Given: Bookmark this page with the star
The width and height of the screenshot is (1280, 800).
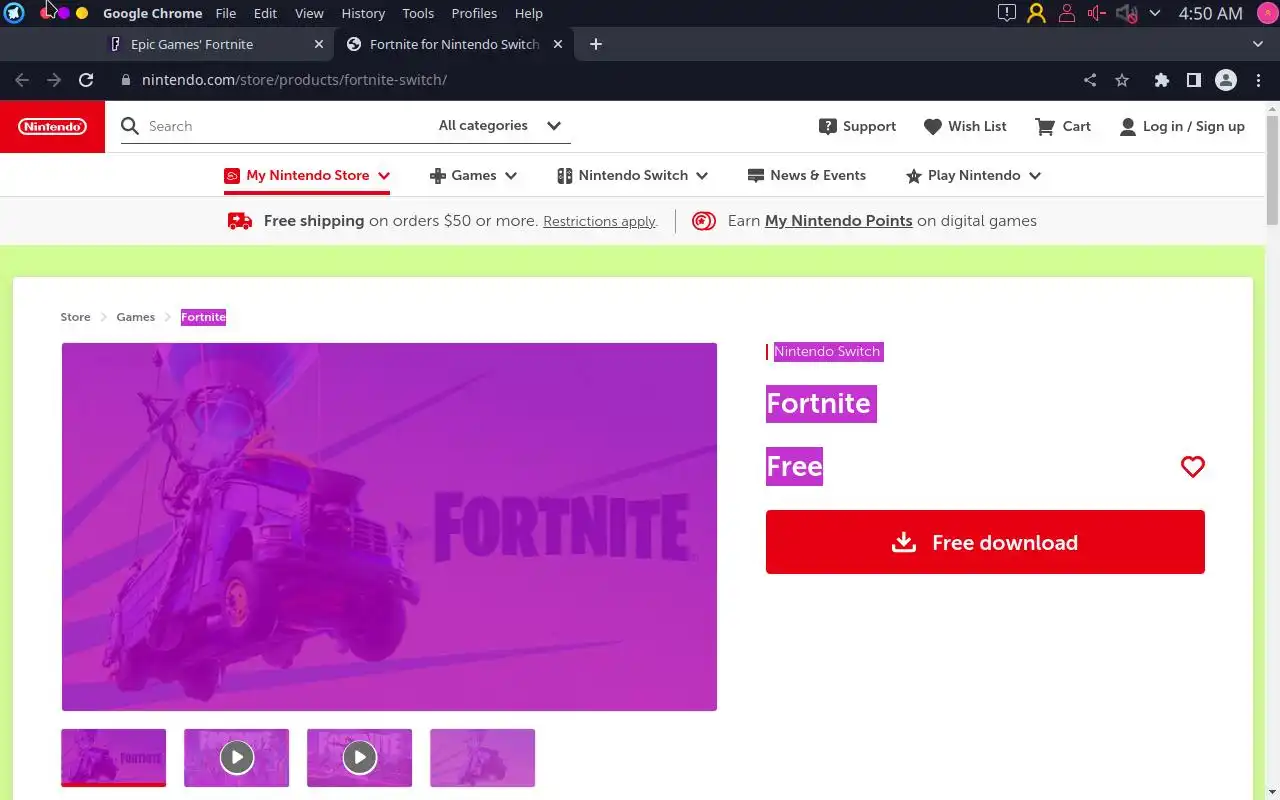Looking at the screenshot, I should coord(1122,80).
